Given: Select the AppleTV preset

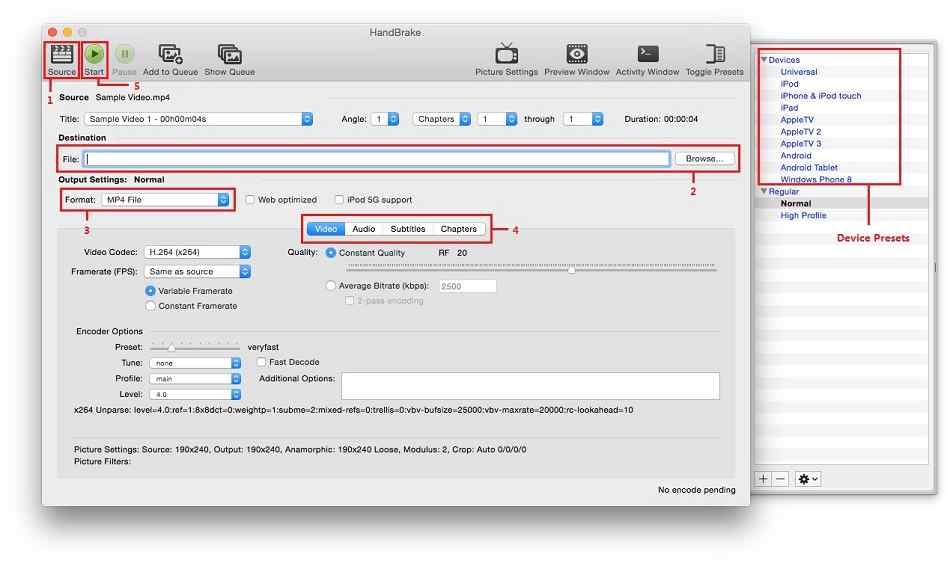Looking at the screenshot, I should click(797, 120).
